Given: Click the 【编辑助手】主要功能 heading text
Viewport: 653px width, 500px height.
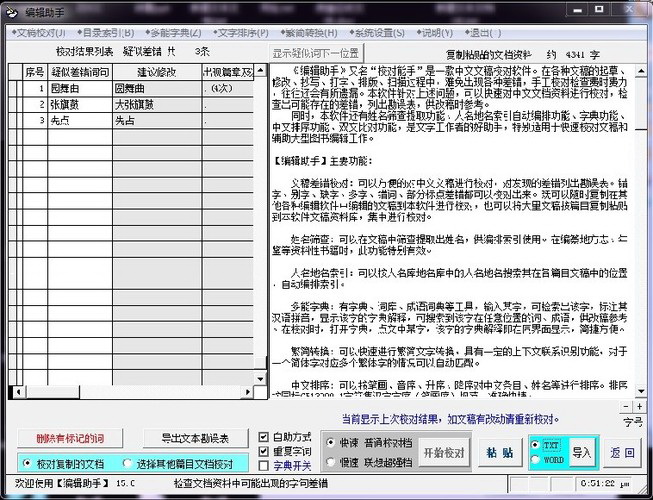Looking at the screenshot, I should coord(323,161).
